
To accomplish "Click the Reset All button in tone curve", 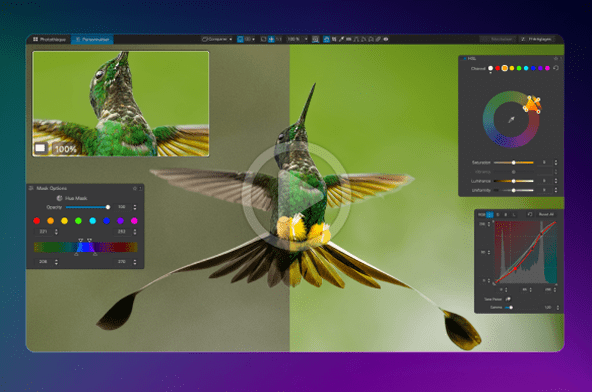I will [546, 215].
